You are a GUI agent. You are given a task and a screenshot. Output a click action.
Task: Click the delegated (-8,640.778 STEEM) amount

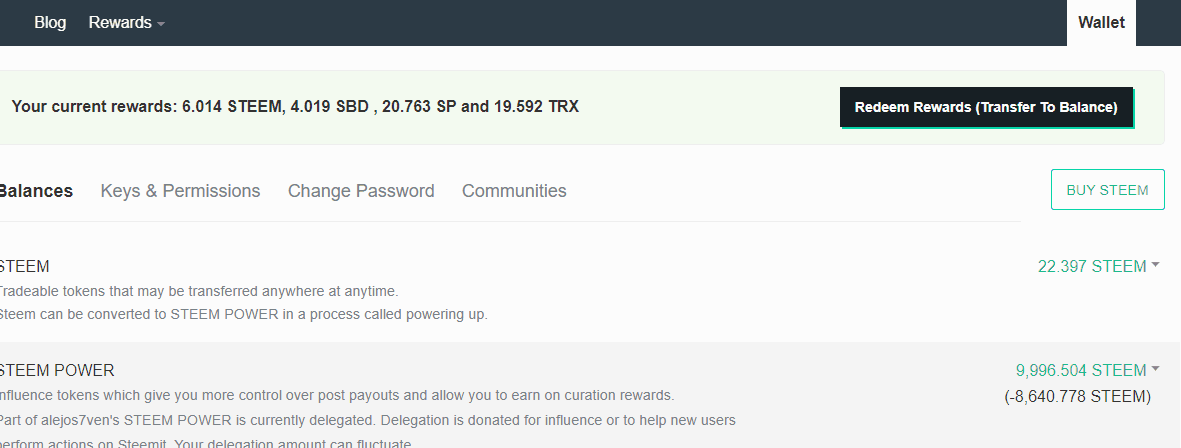click(x=1077, y=396)
